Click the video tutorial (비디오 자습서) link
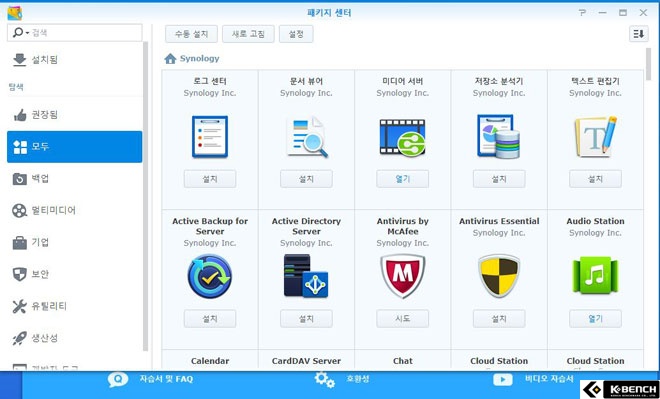Viewport: 660px width, 399px height. click(x=549, y=379)
